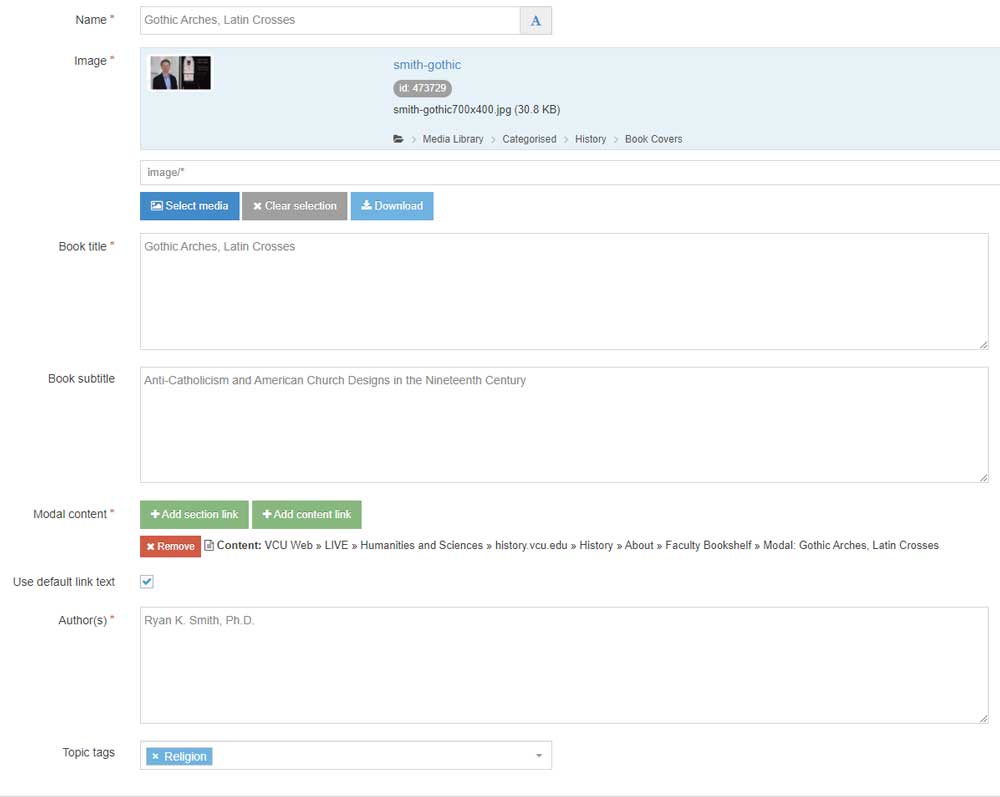Click the 'A' icon beside the Name field
The width and height of the screenshot is (1000, 797).
pyautogui.click(x=535, y=20)
